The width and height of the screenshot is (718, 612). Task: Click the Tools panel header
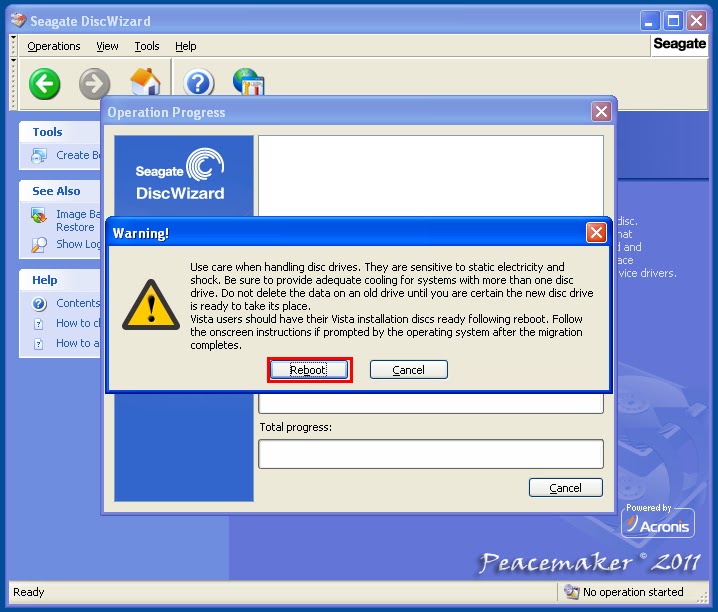pyautogui.click(x=60, y=132)
